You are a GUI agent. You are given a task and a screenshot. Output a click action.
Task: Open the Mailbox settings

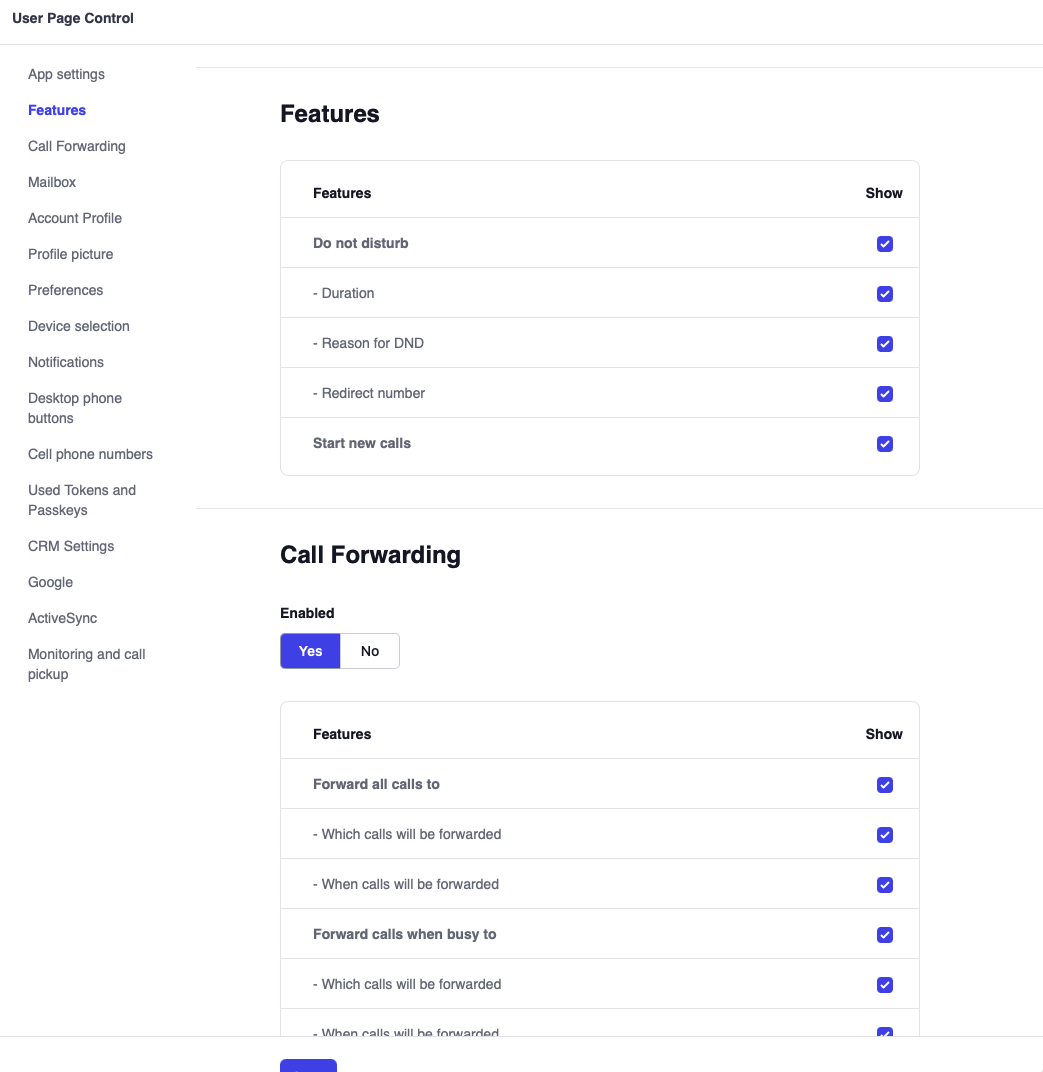tap(52, 182)
